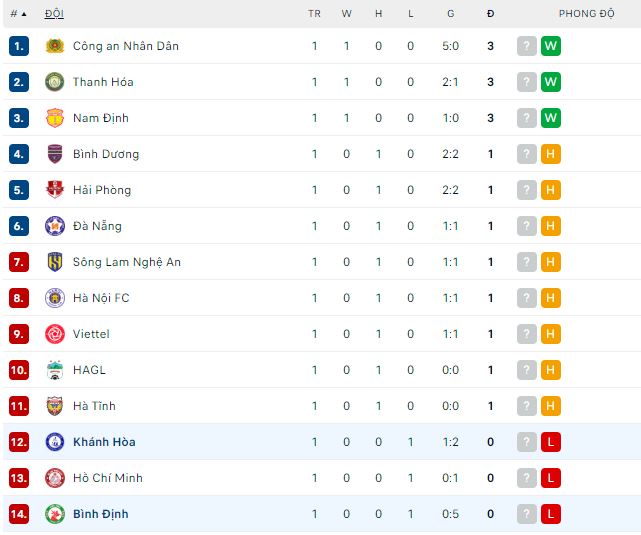Click the Thanh Hóa team crest
The width and height of the screenshot is (641, 535).
pyautogui.click(x=55, y=82)
